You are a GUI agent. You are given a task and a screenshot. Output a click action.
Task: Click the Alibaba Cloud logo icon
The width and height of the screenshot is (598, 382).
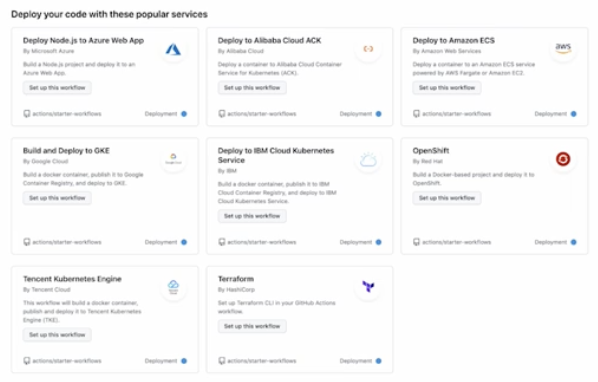(x=368, y=49)
